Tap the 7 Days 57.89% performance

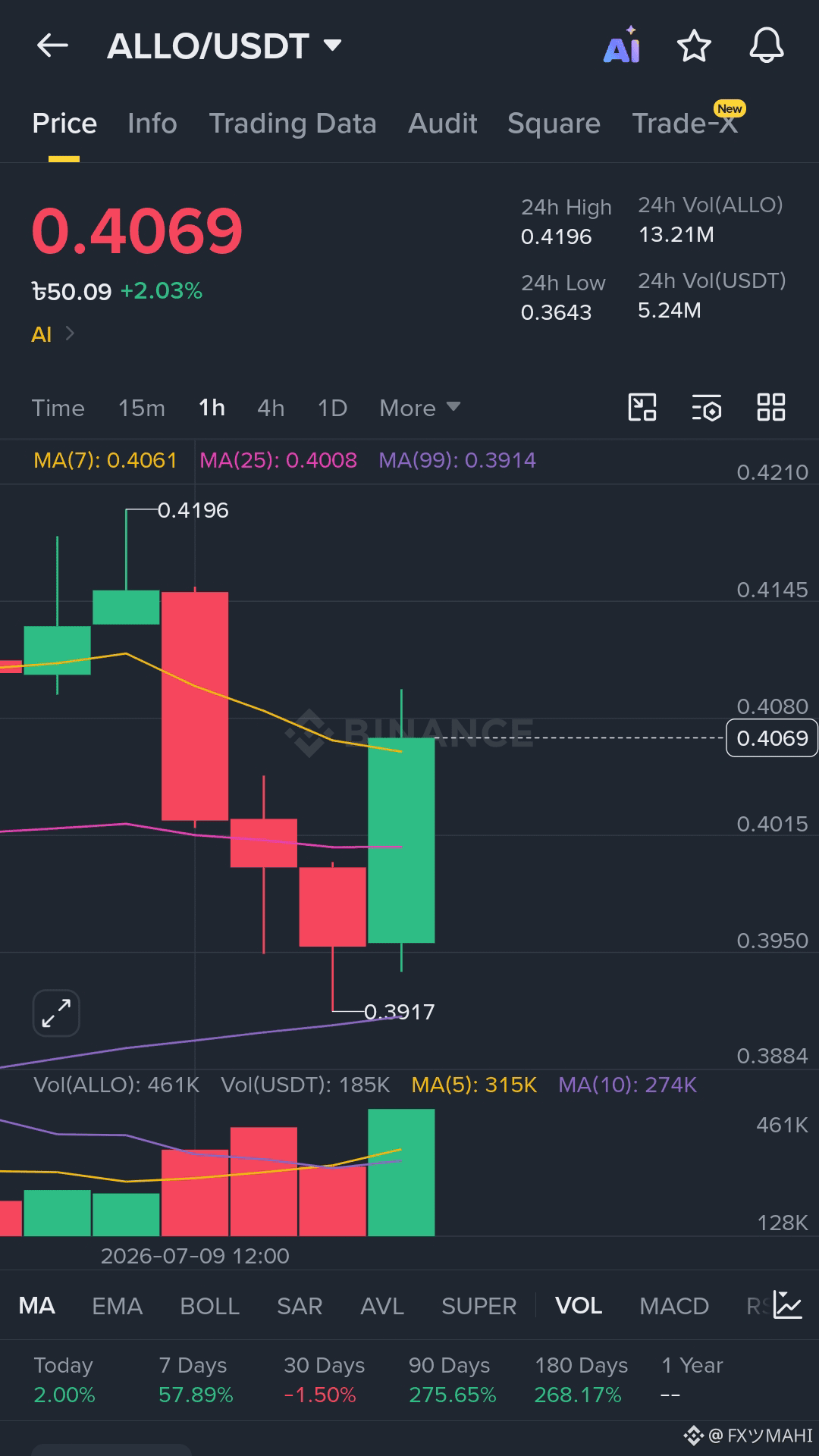click(x=196, y=1379)
